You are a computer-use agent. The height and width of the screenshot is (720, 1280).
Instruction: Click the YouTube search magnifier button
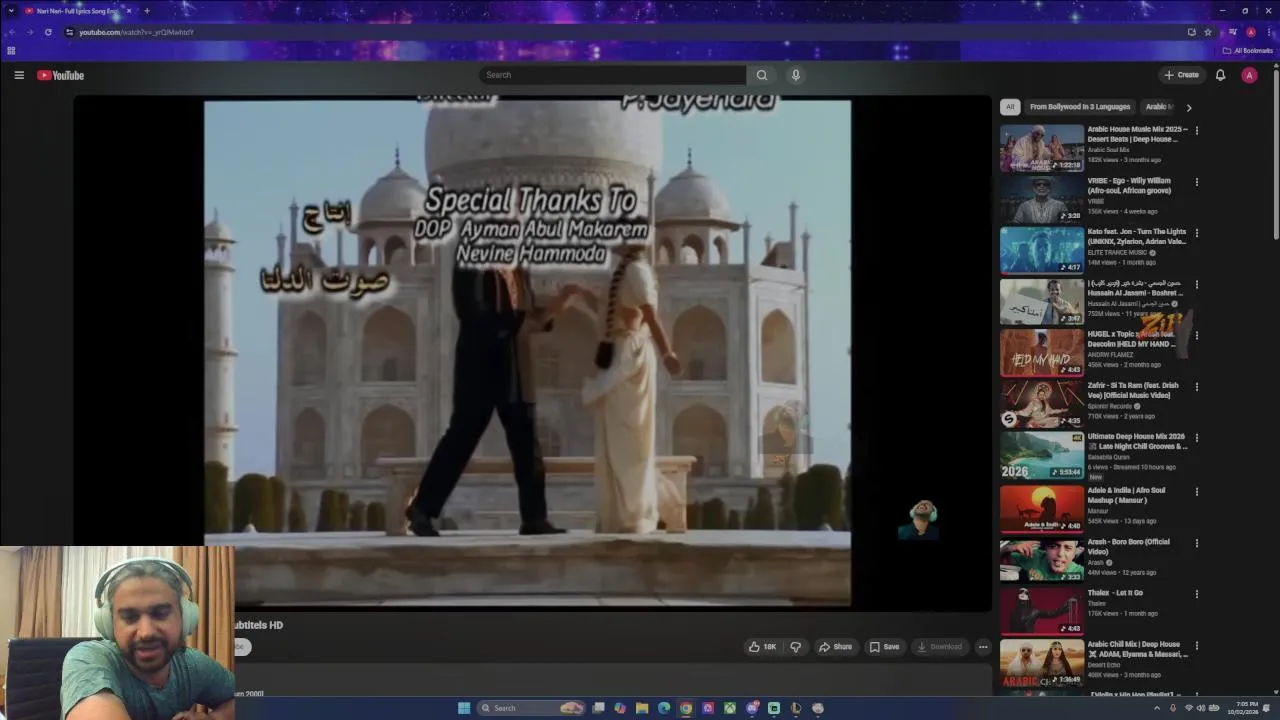click(761, 75)
